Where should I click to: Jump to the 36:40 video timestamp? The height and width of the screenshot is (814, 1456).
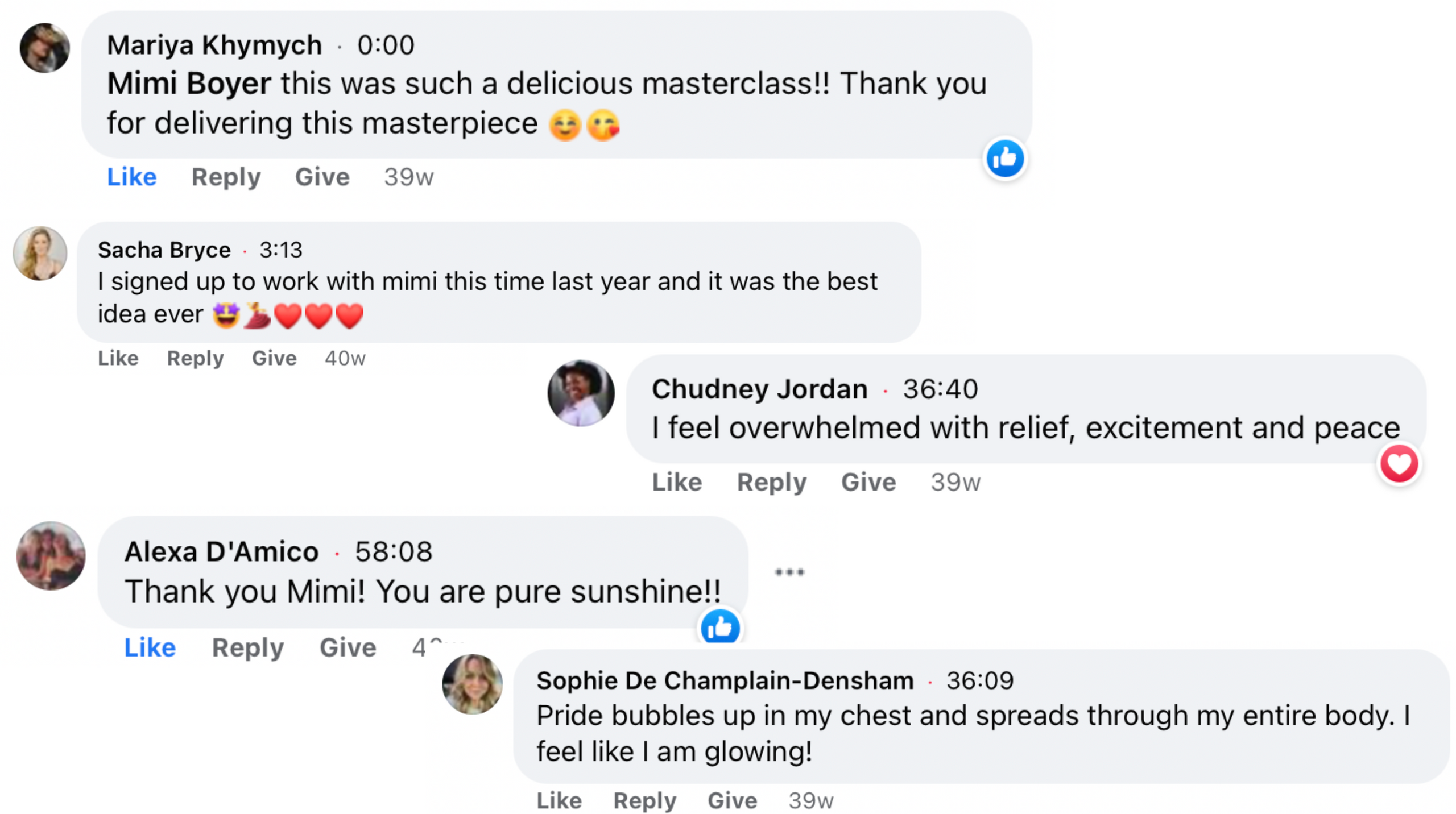click(940, 389)
